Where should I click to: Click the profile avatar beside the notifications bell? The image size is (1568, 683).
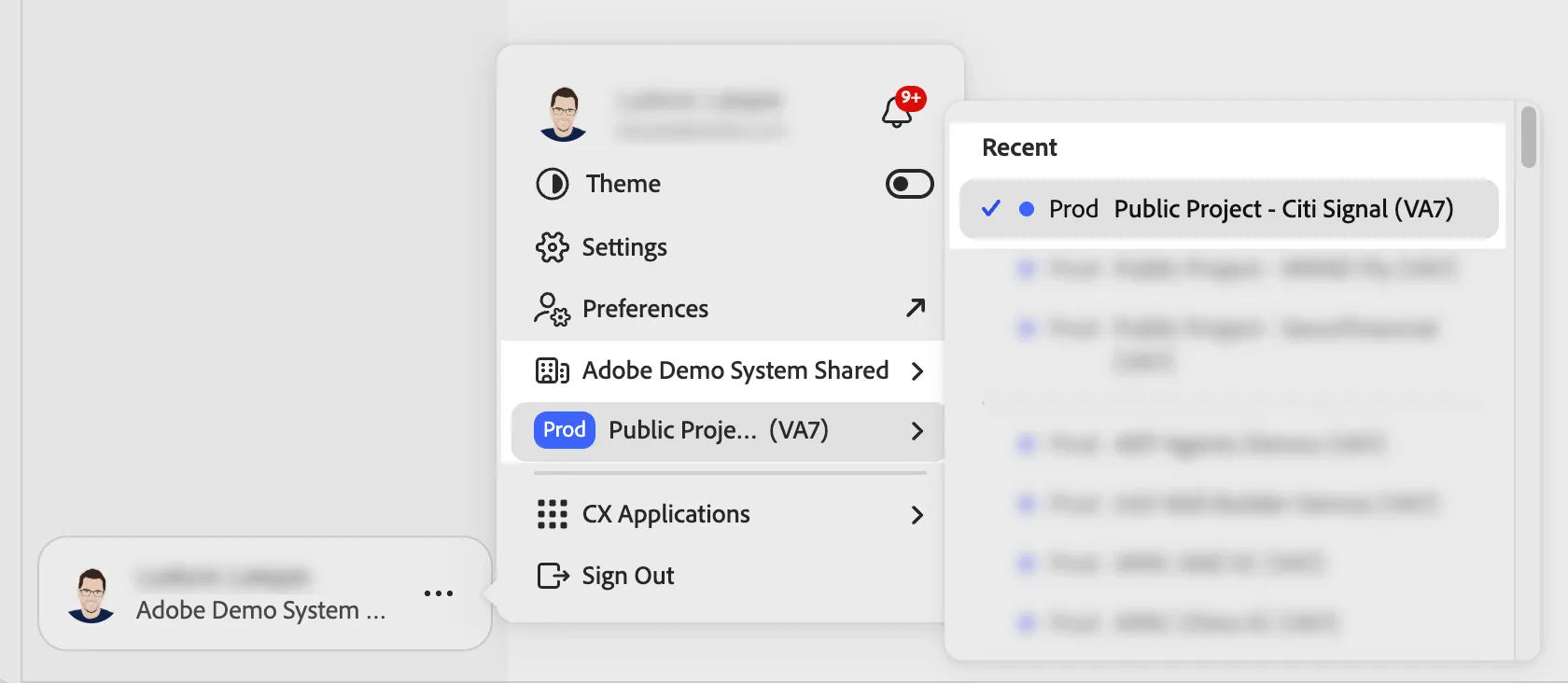563,114
